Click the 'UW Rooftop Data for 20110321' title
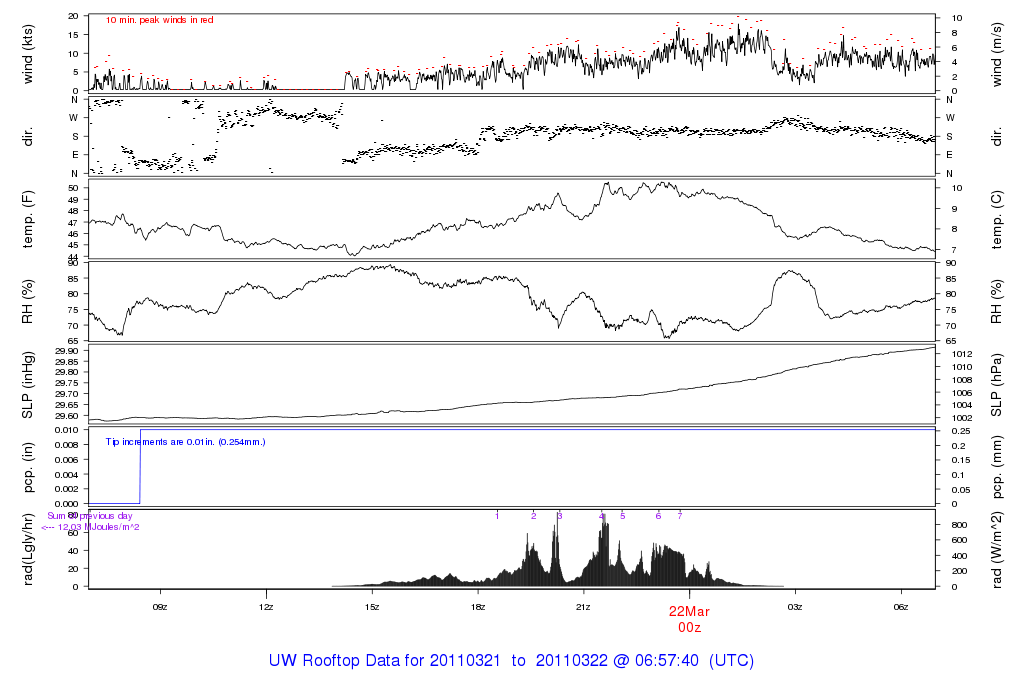 (385, 661)
